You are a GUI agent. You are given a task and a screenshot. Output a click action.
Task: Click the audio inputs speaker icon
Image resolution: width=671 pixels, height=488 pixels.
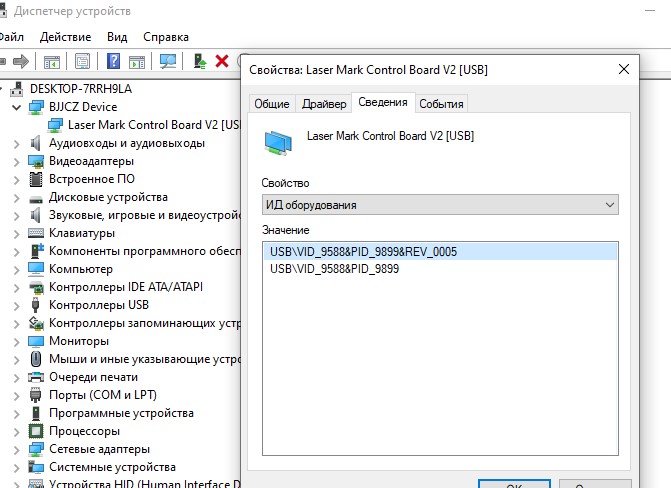pos(36,143)
